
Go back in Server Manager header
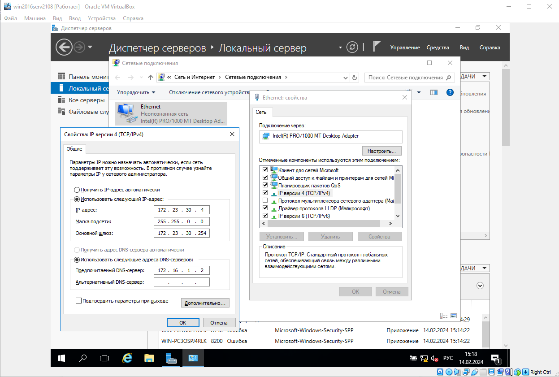pos(64,47)
